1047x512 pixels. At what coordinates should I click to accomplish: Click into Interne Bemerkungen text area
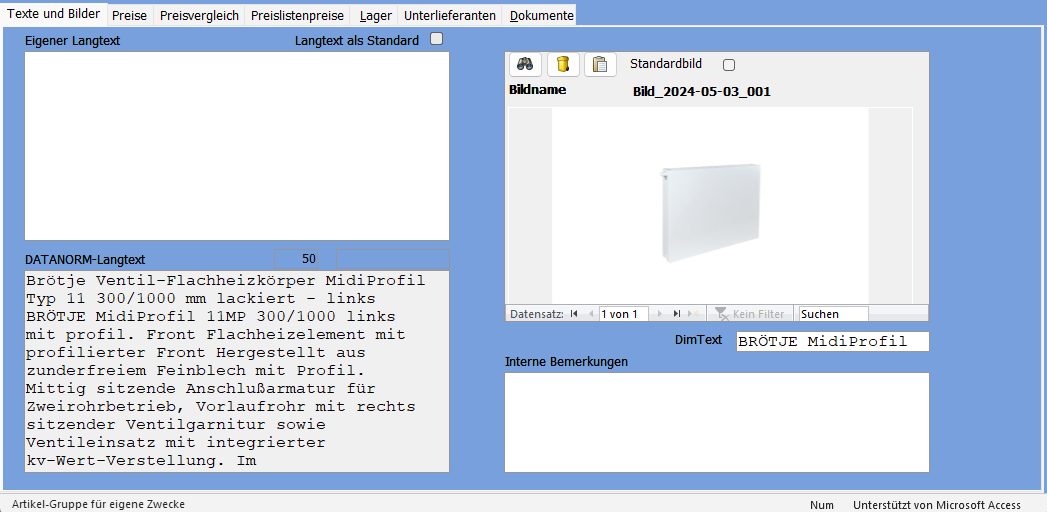coord(716,423)
